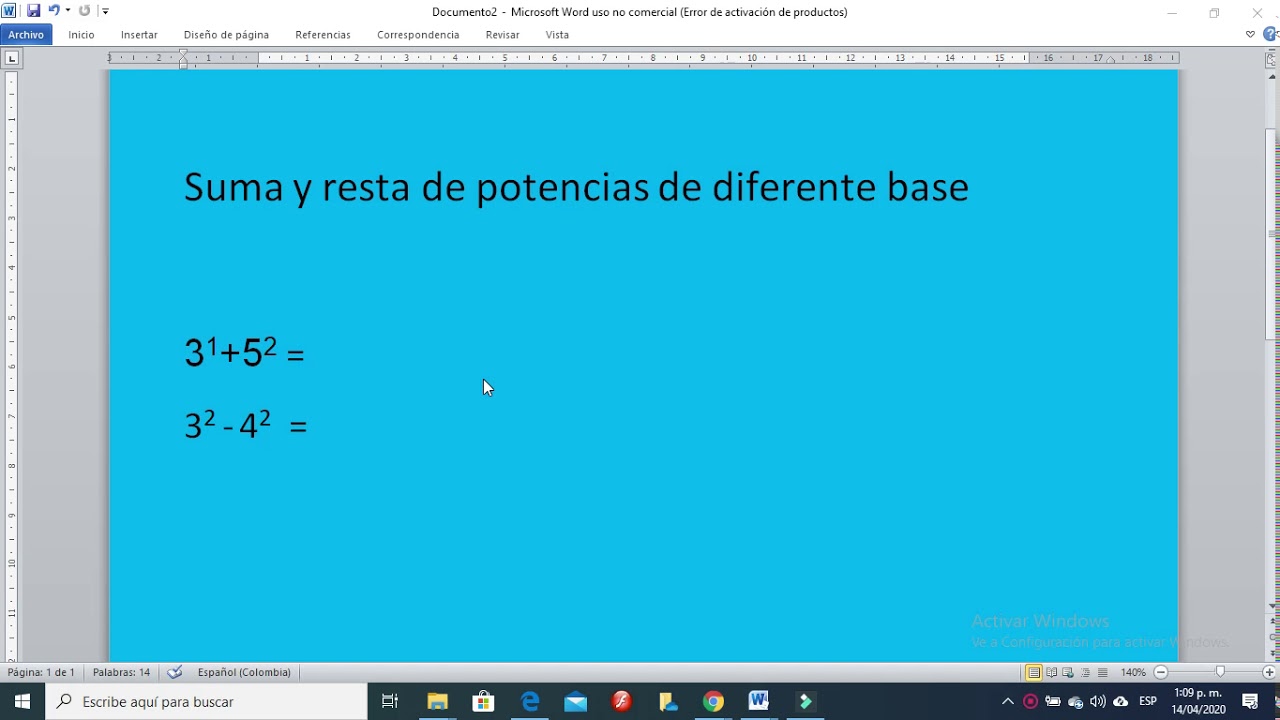Click the vertical scrollbar thumb
The height and width of the screenshot is (720, 1280).
[x=1272, y=235]
